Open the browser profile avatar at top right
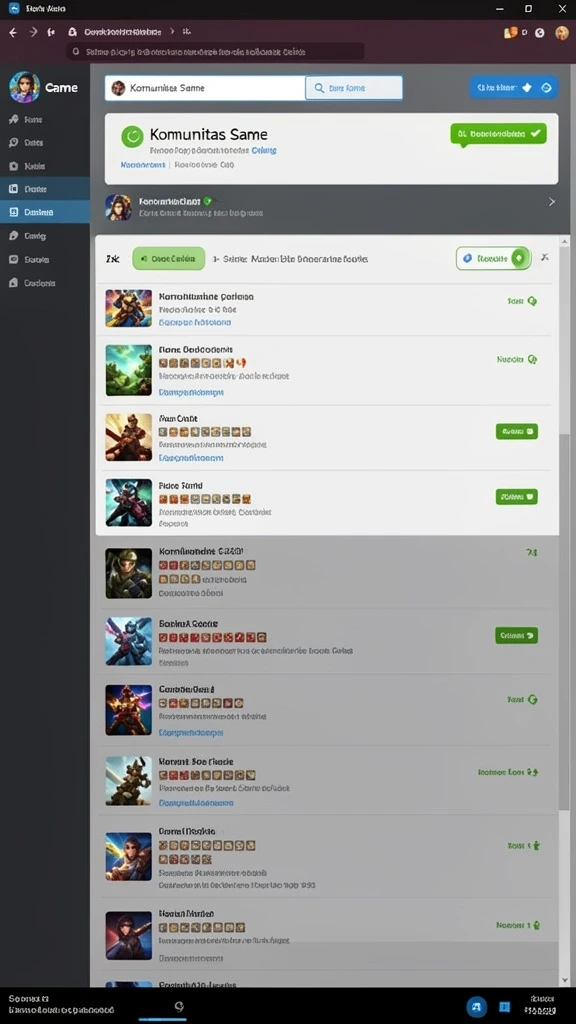 [x=562, y=33]
